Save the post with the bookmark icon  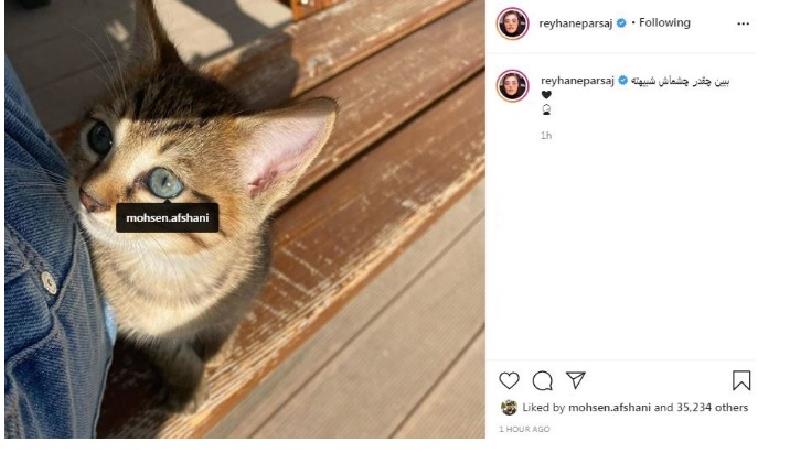pyautogui.click(x=741, y=380)
